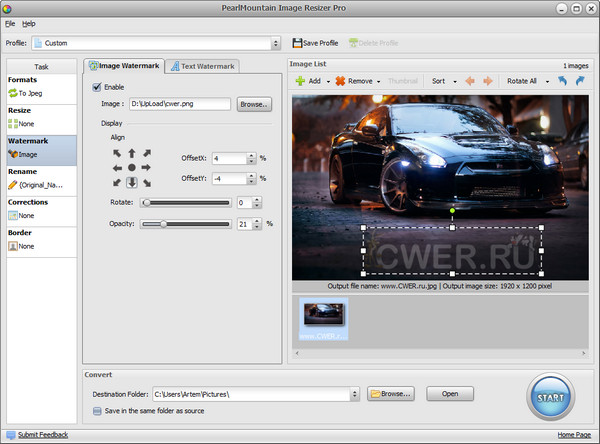Select the car thumbnail in the image list

click(324, 315)
